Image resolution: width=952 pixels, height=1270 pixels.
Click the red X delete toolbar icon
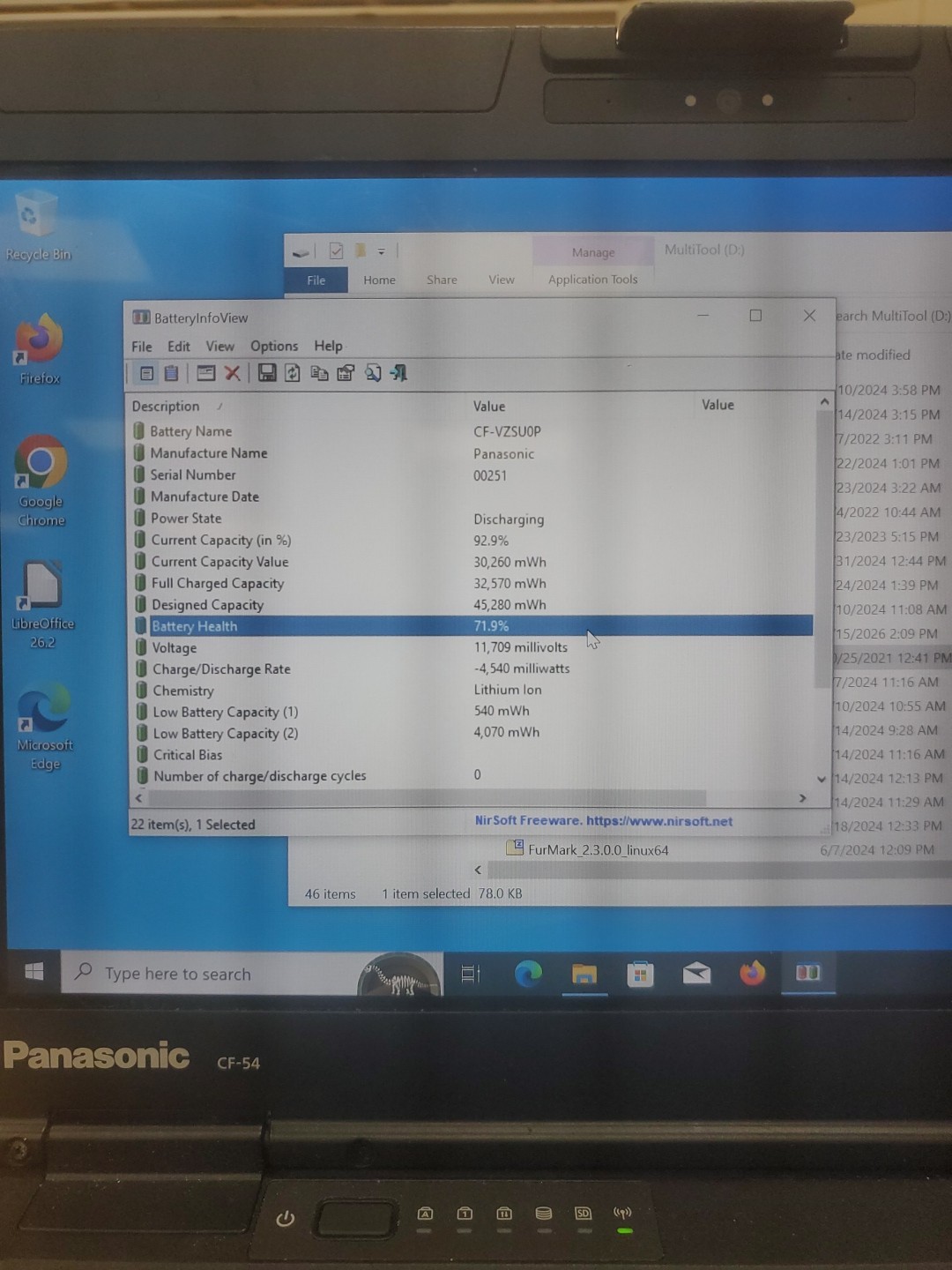233,373
